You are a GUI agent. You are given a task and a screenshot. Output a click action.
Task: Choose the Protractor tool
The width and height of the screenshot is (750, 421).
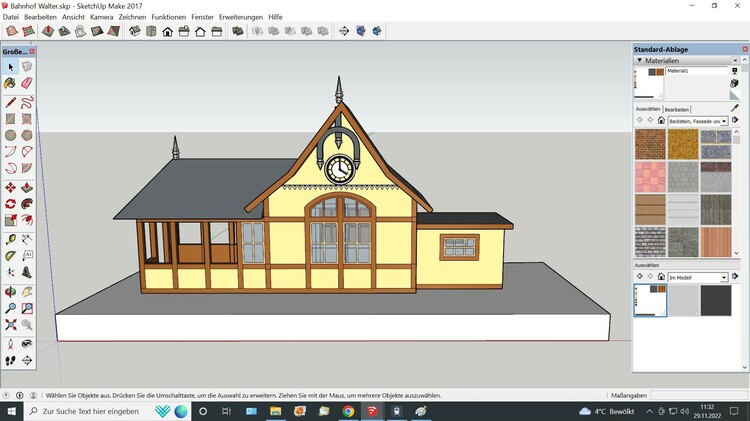tap(11, 255)
